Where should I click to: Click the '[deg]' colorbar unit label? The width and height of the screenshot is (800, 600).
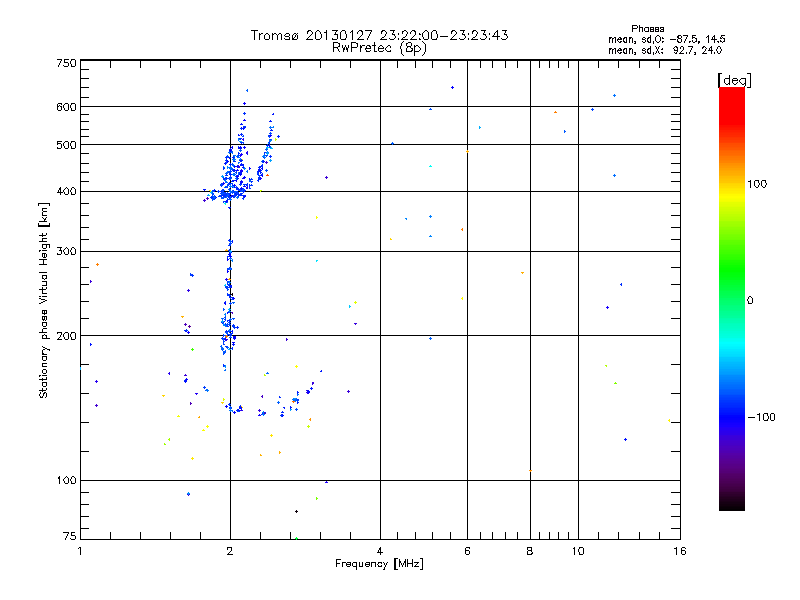point(734,80)
